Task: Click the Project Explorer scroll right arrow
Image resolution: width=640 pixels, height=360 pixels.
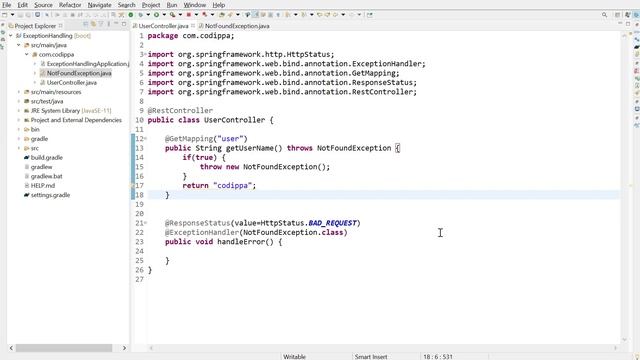Action: tap(124, 348)
